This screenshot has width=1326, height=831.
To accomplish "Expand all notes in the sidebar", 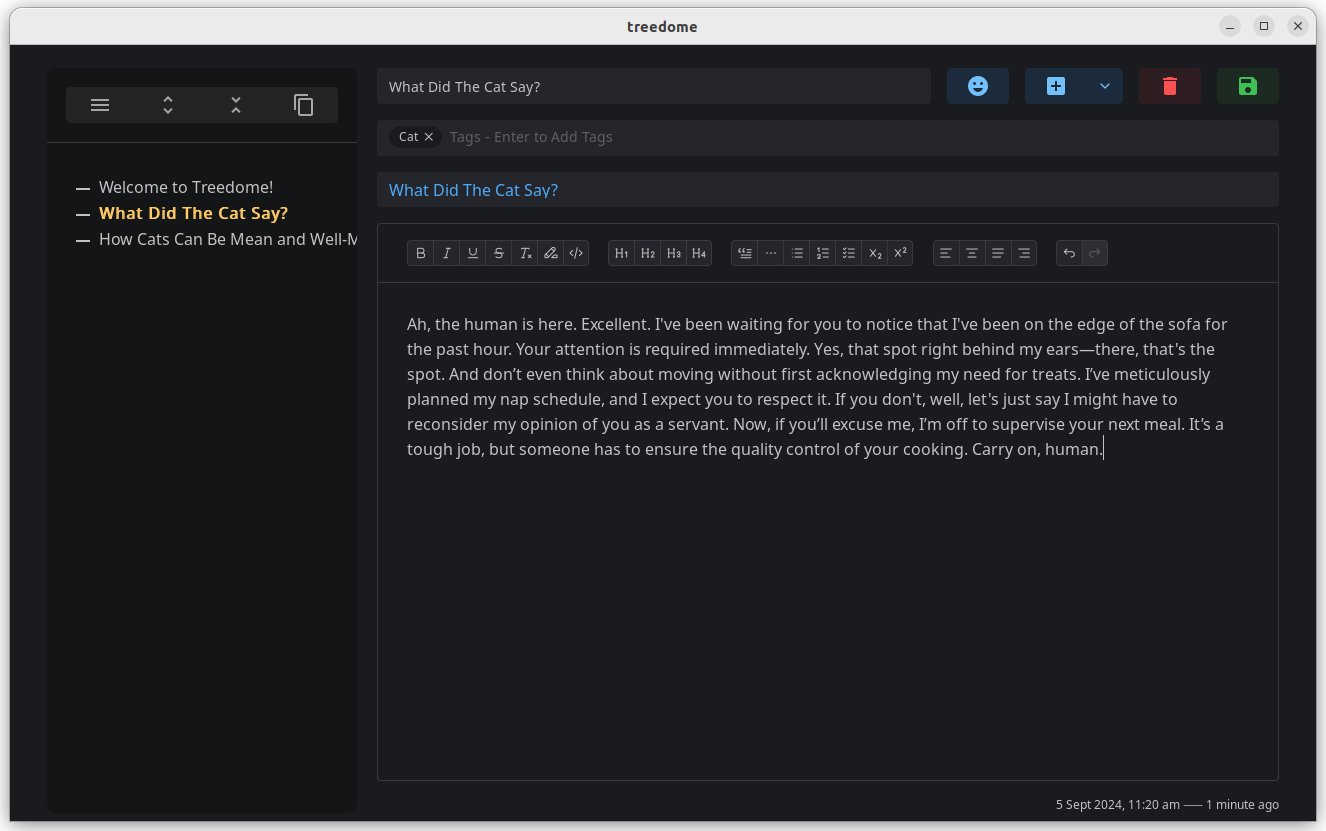I will click(167, 104).
